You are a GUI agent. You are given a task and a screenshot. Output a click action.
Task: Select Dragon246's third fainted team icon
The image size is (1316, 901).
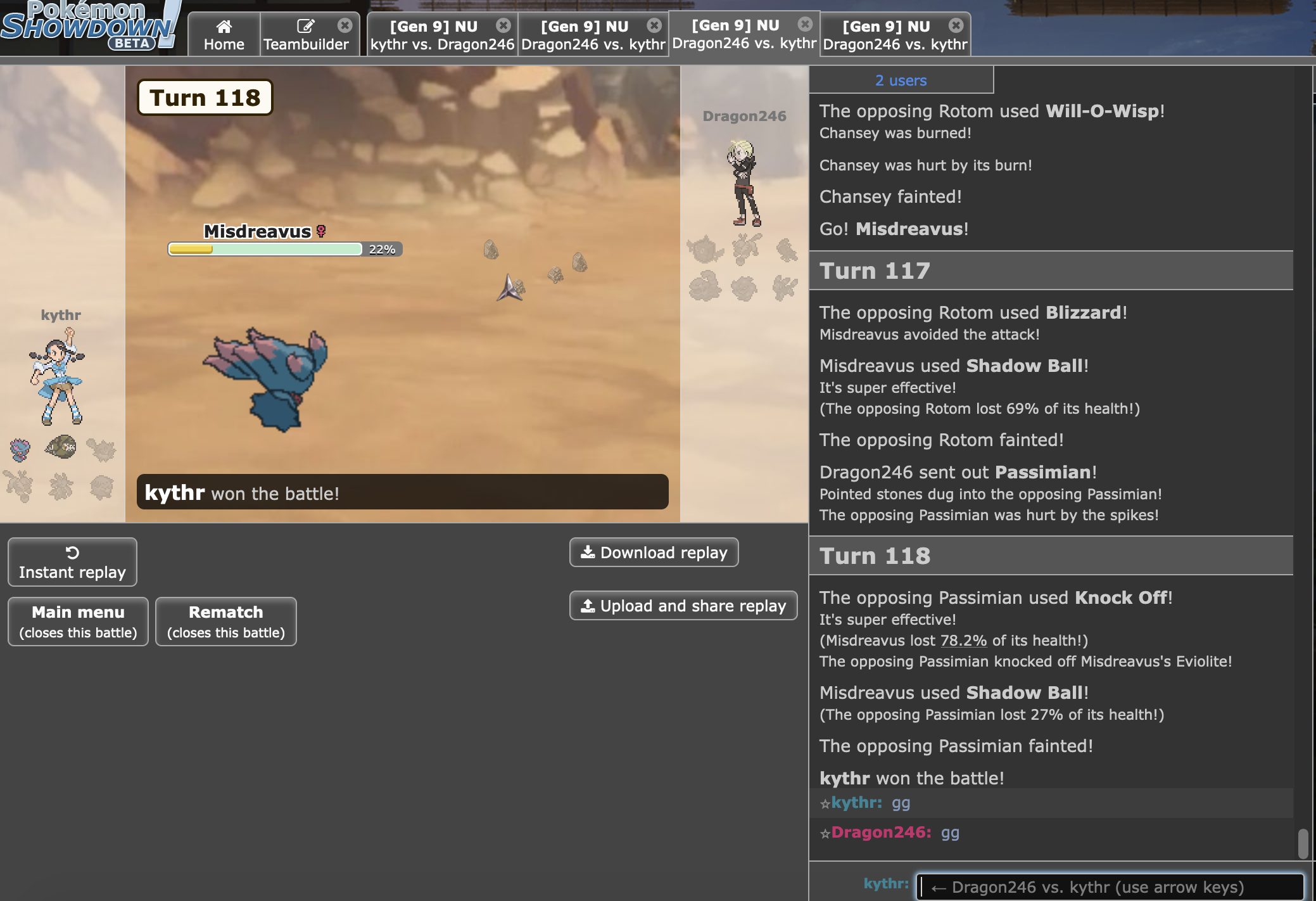[x=787, y=250]
